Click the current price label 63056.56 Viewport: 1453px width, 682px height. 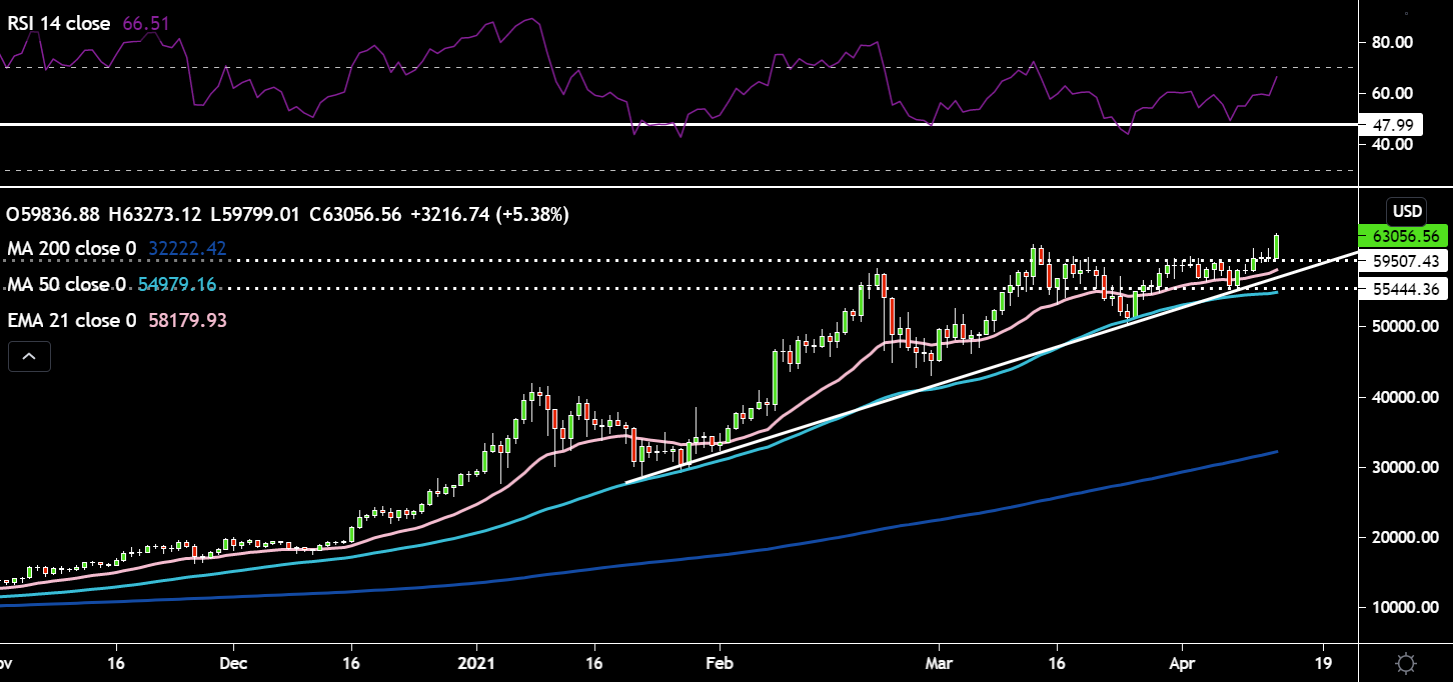point(1405,237)
